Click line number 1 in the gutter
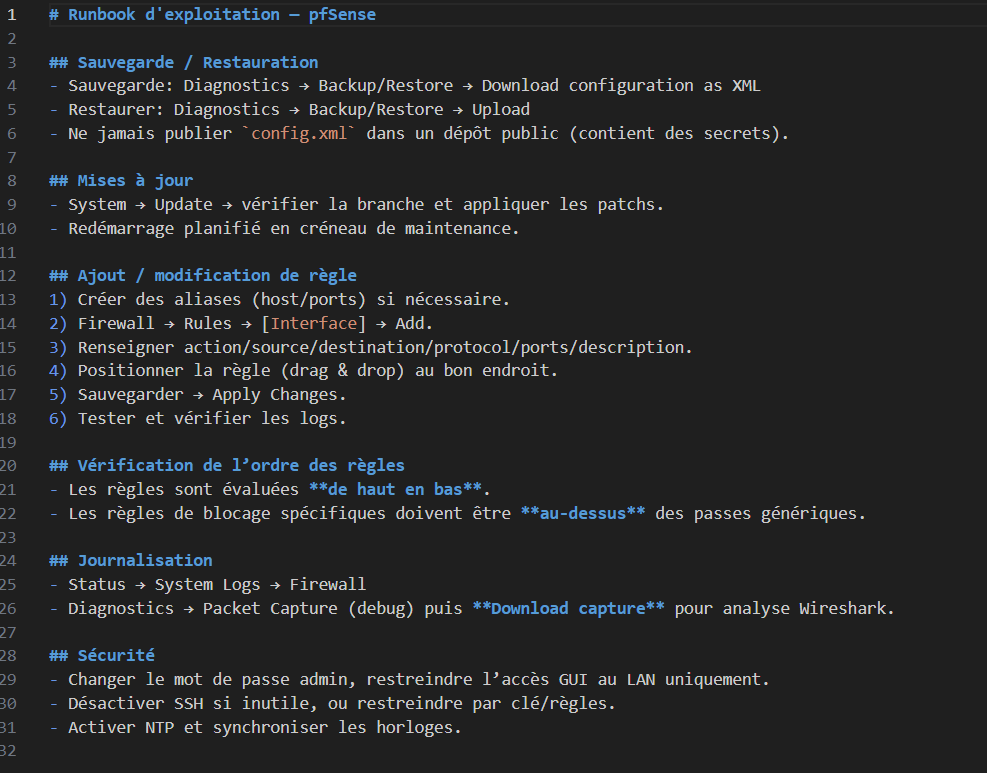The width and height of the screenshot is (987, 773). 12,15
